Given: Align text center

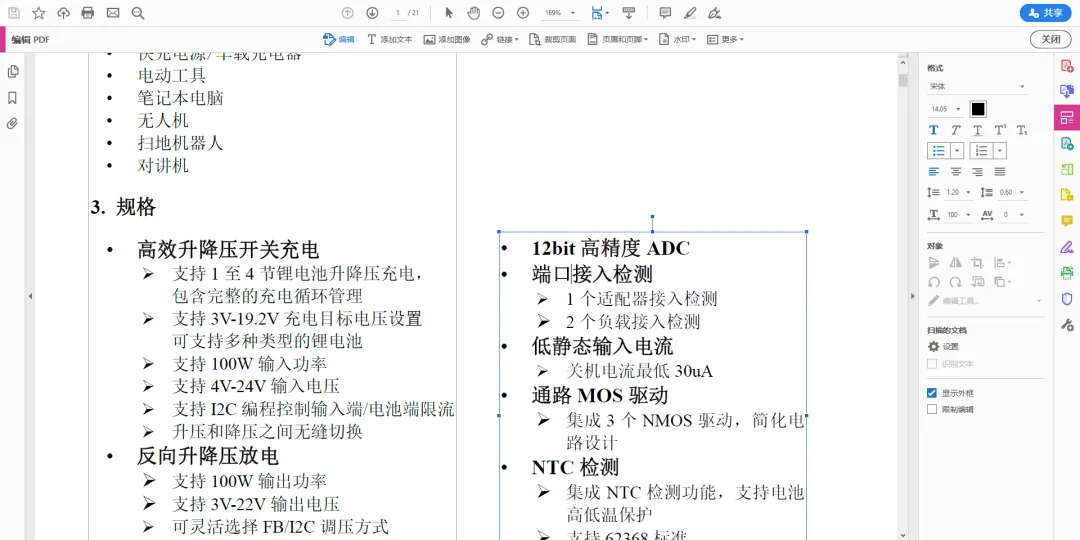Looking at the screenshot, I should (x=956, y=172).
